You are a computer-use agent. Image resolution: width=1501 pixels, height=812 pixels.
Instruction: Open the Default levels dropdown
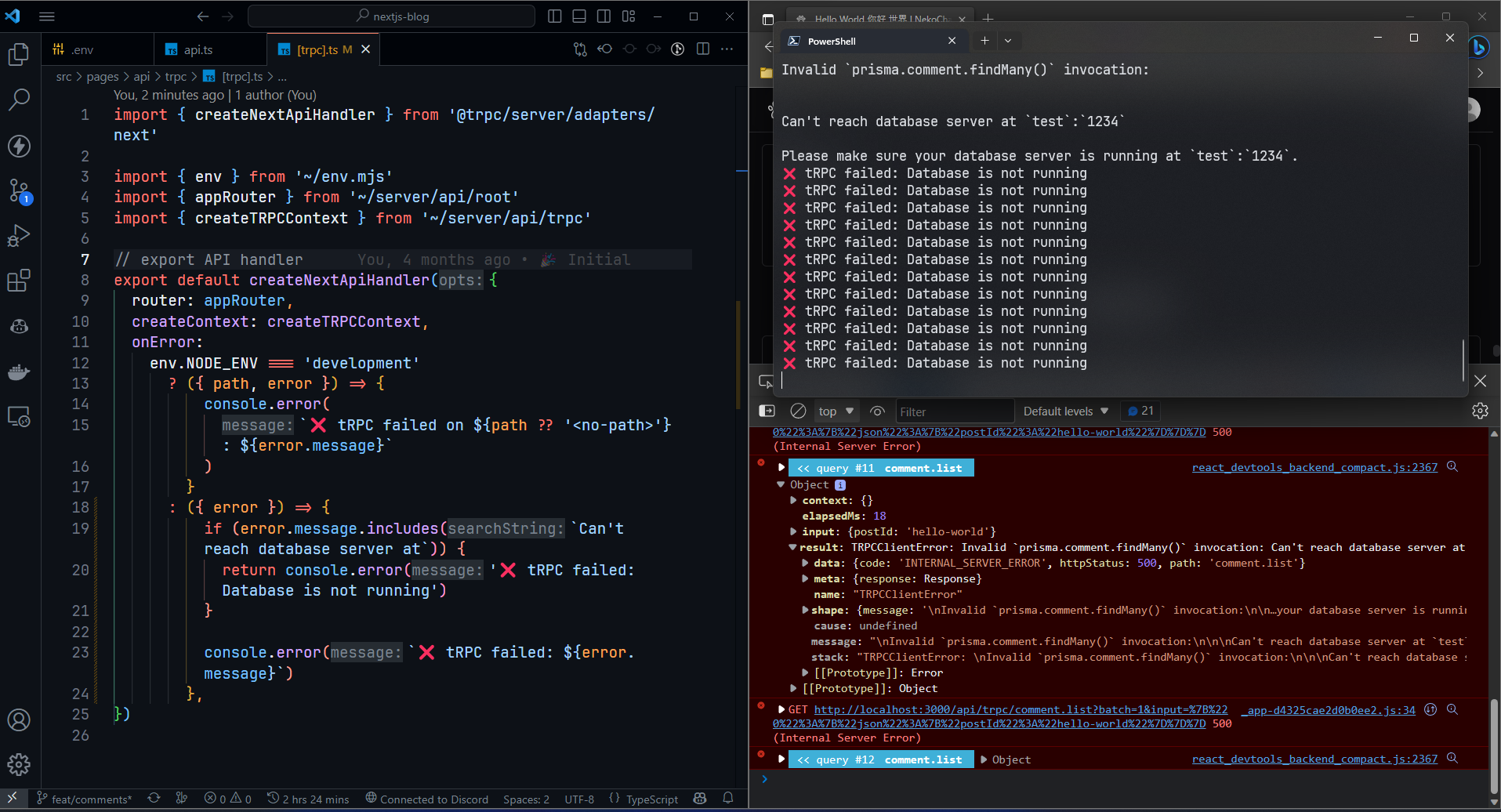1066,411
